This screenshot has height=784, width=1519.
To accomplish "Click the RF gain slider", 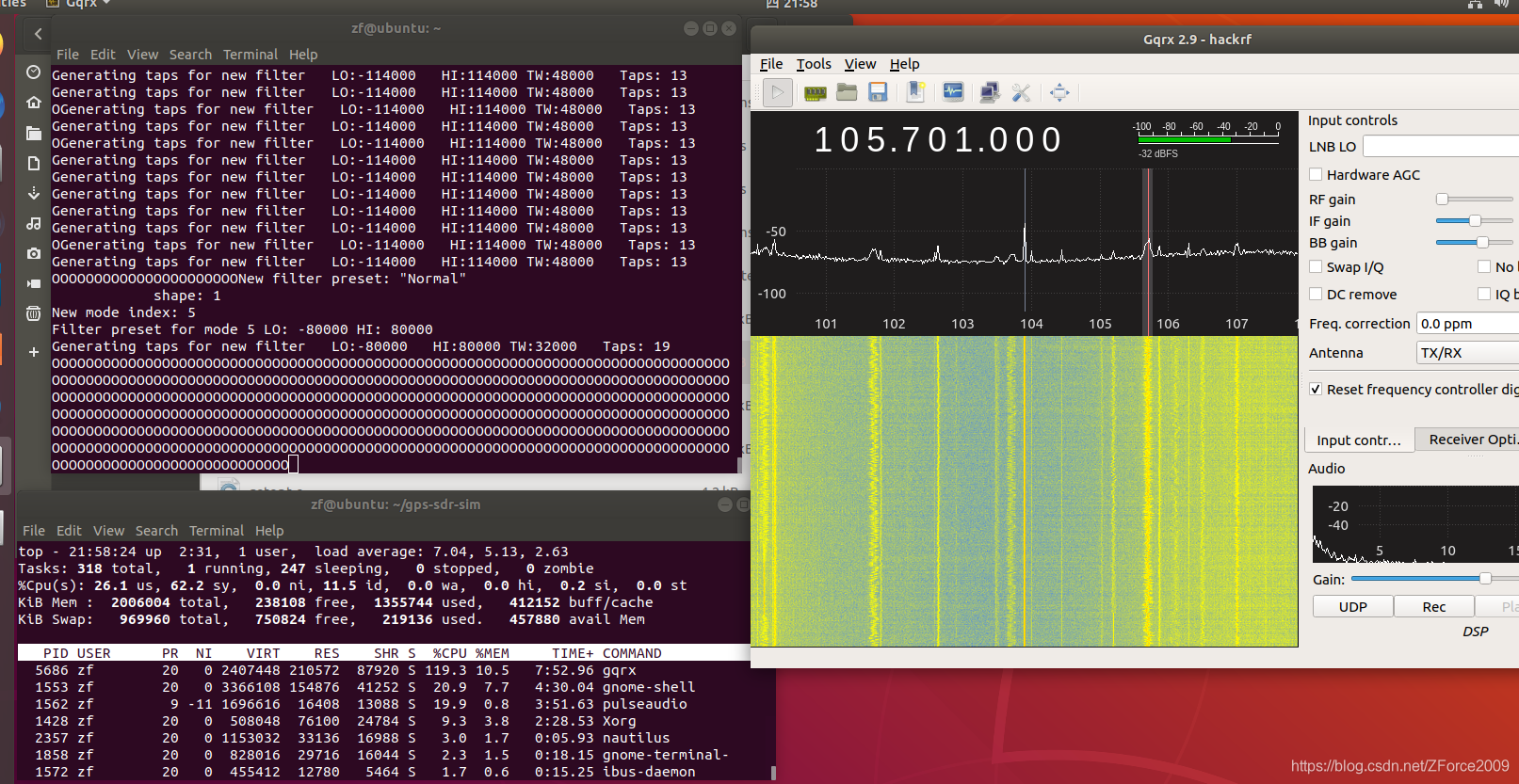I will 1474,199.
